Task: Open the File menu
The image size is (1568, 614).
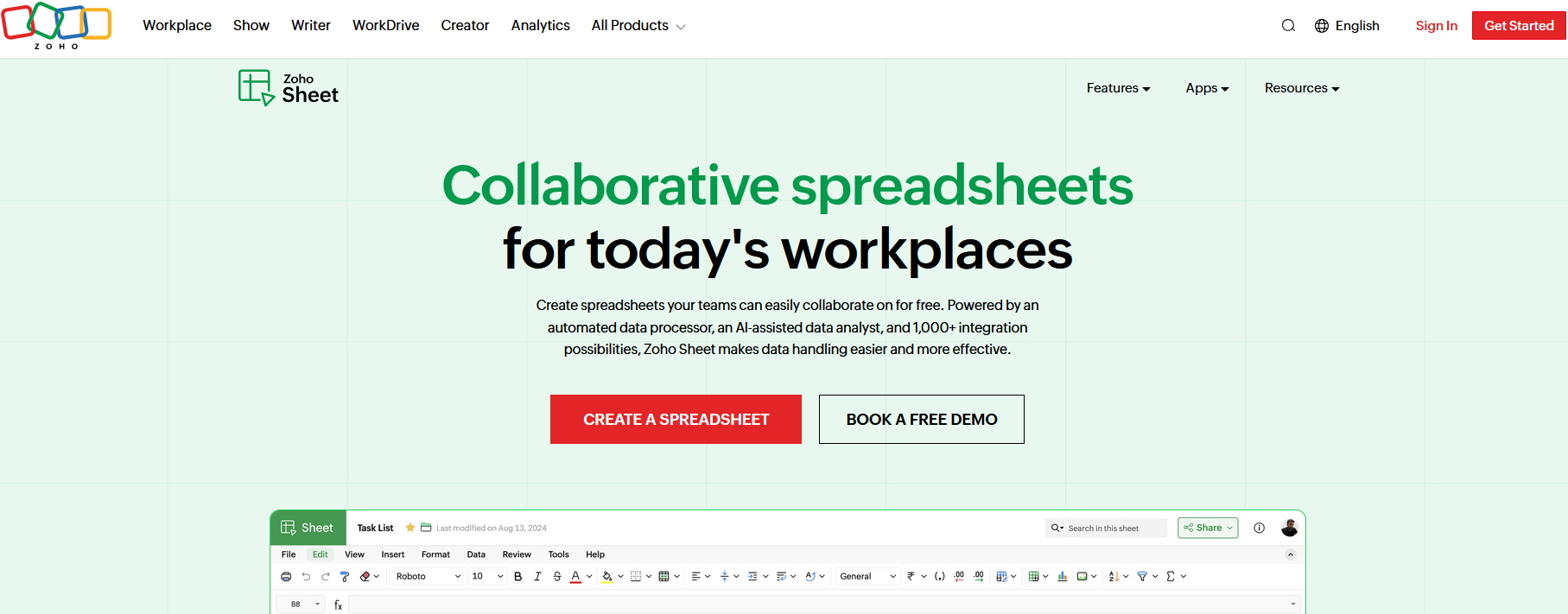Action: [289, 554]
